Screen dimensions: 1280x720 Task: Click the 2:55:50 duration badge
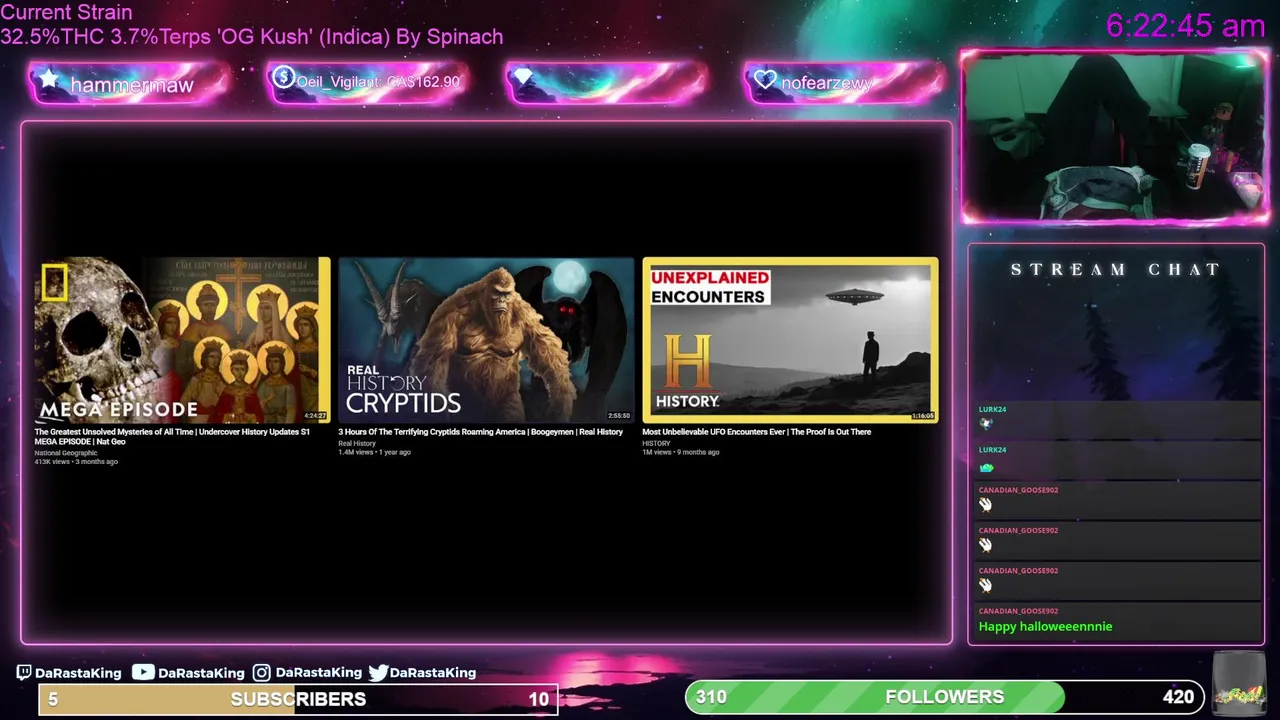point(619,415)
